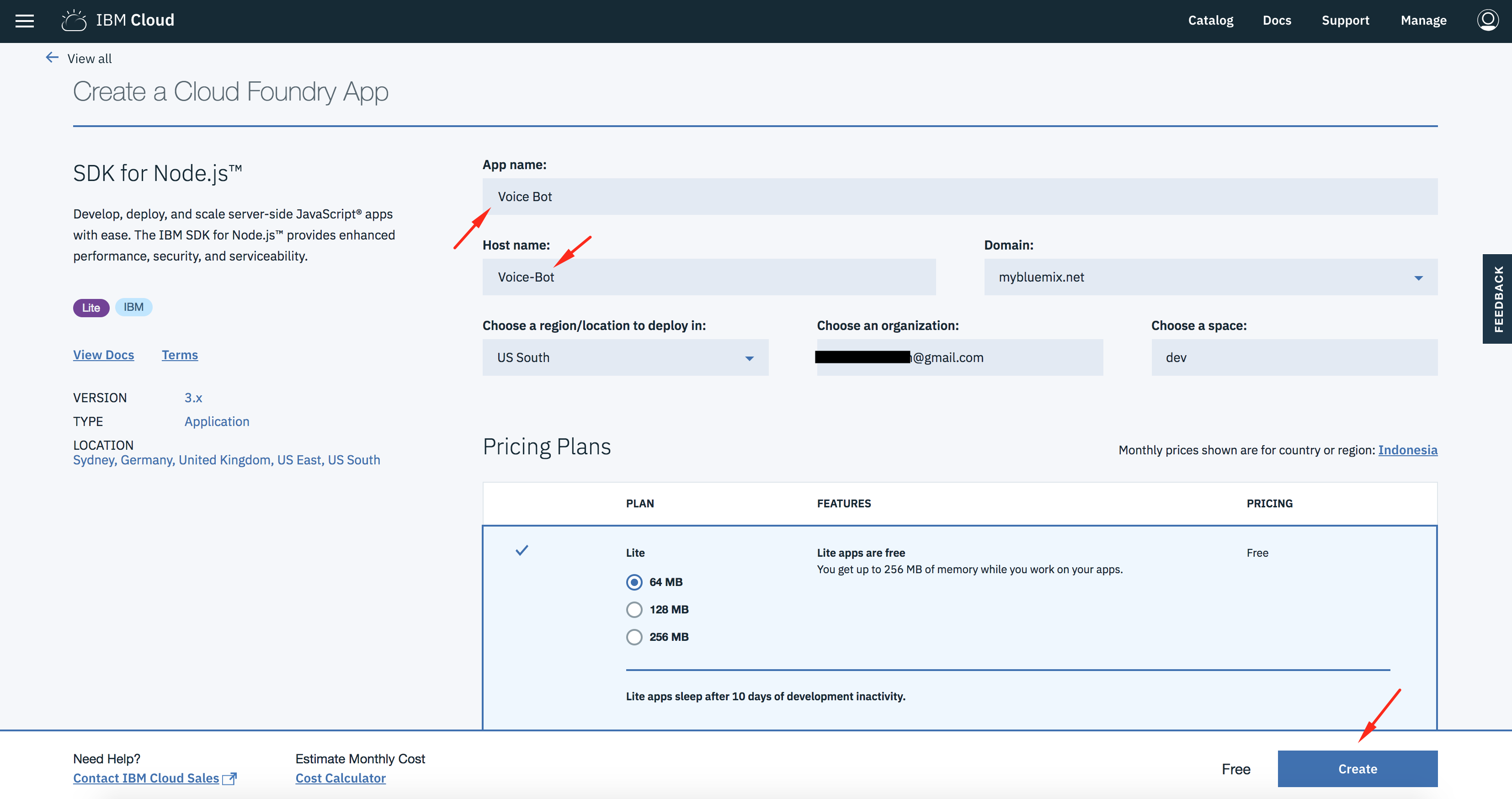This screenshot has width=1512, height=799.
Task: Open the FEEDBACK side tab
Action: (x=1497, y=299)
